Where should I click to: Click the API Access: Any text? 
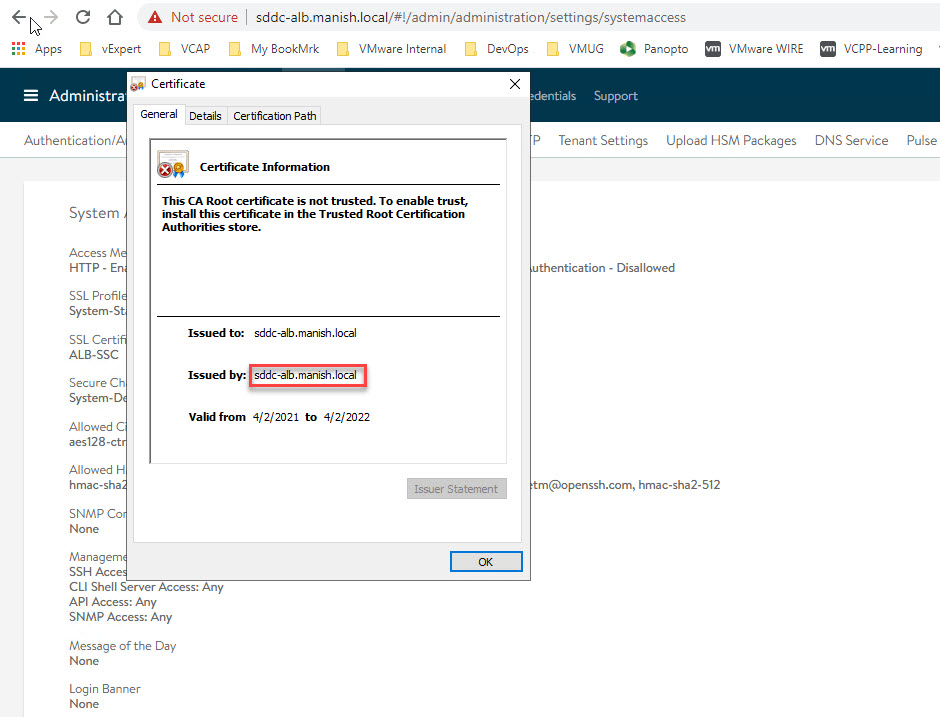(x=113, y=602)
